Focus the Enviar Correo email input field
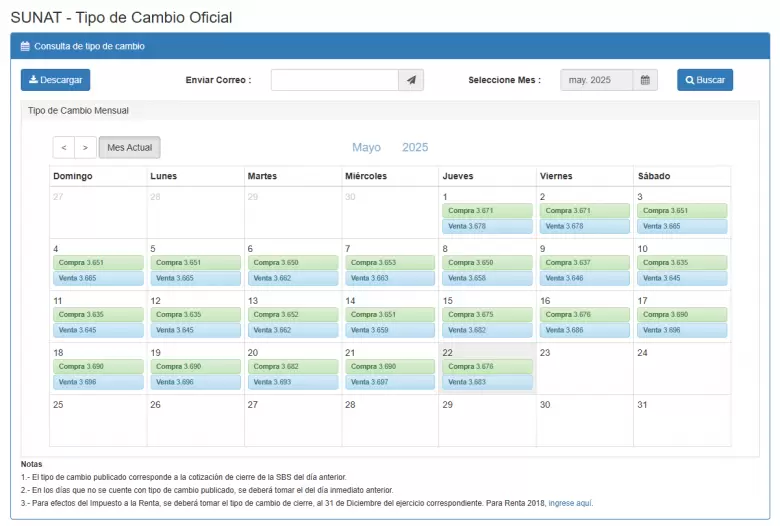Screen dimensions: 780x526 335,80
